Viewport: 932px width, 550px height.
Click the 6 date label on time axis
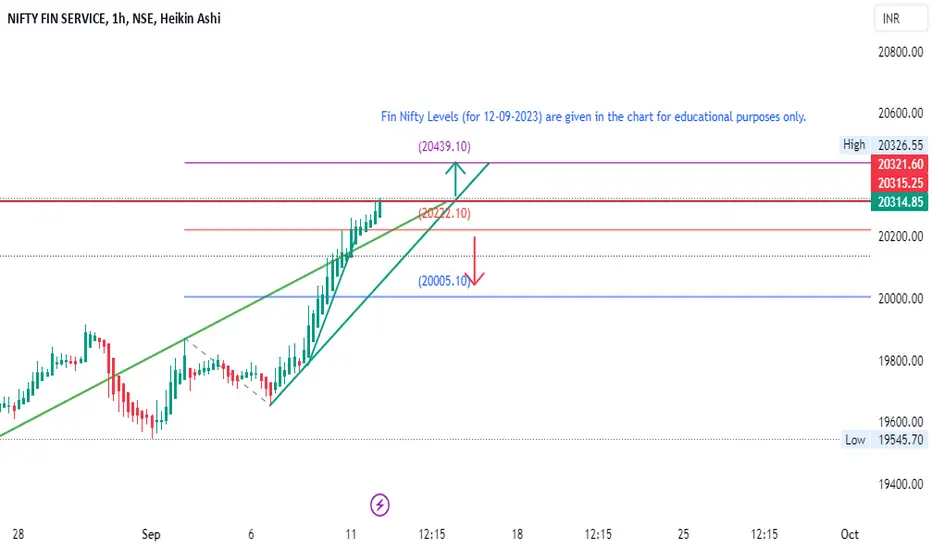pos(251,534)
